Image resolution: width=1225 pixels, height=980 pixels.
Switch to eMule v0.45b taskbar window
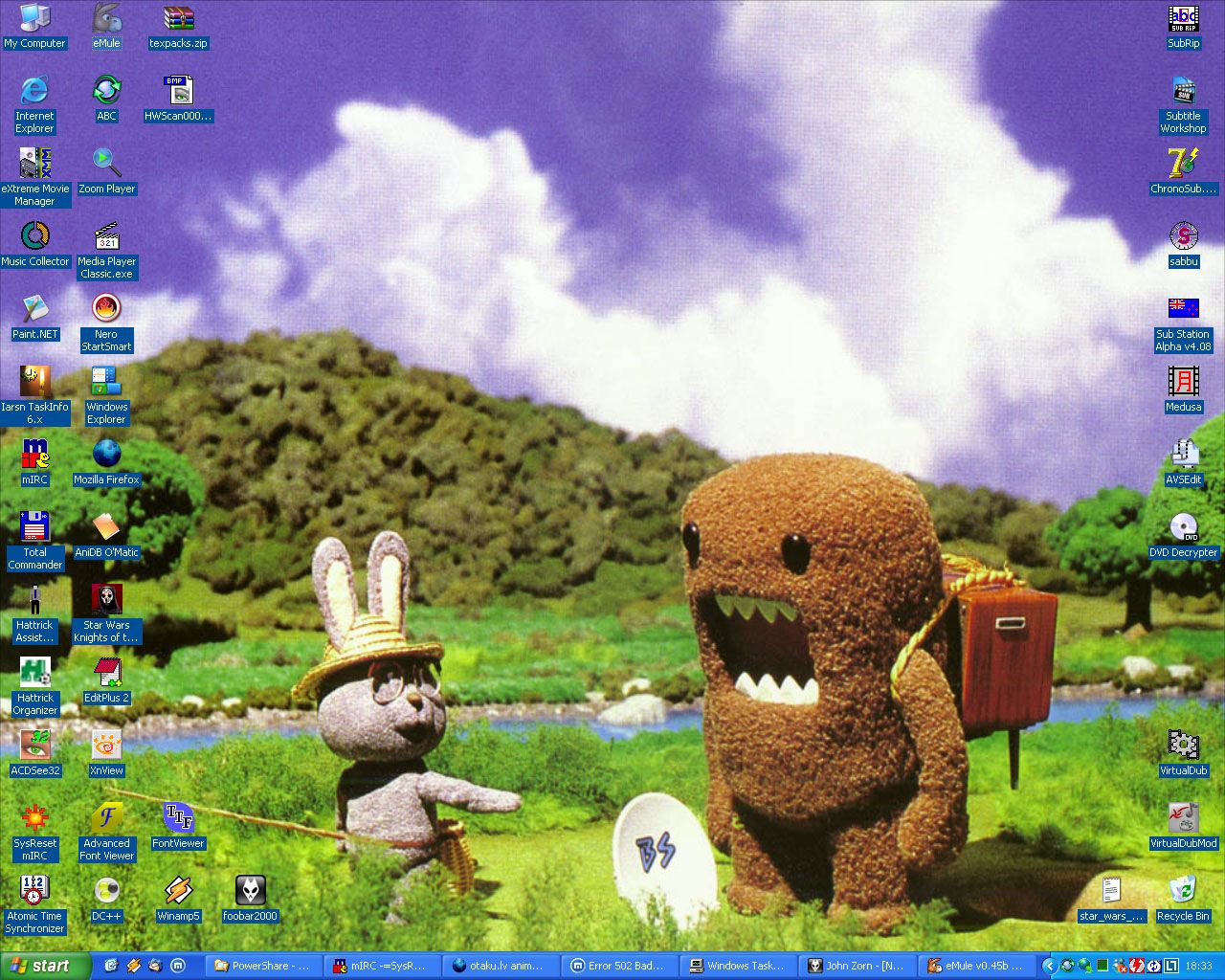pyautogui.click(x=975, y=966)
